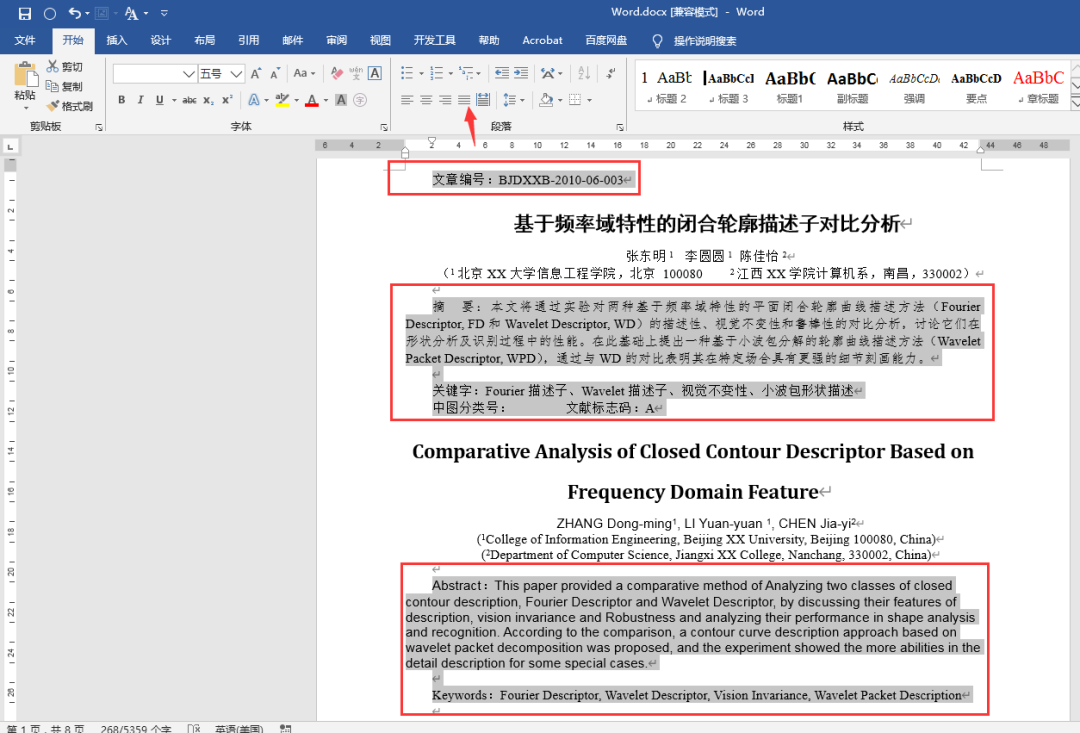The width and height of the screenshot is (1080, 733).
Task: Apply the 标题 3 style
Action: [729, 86]
